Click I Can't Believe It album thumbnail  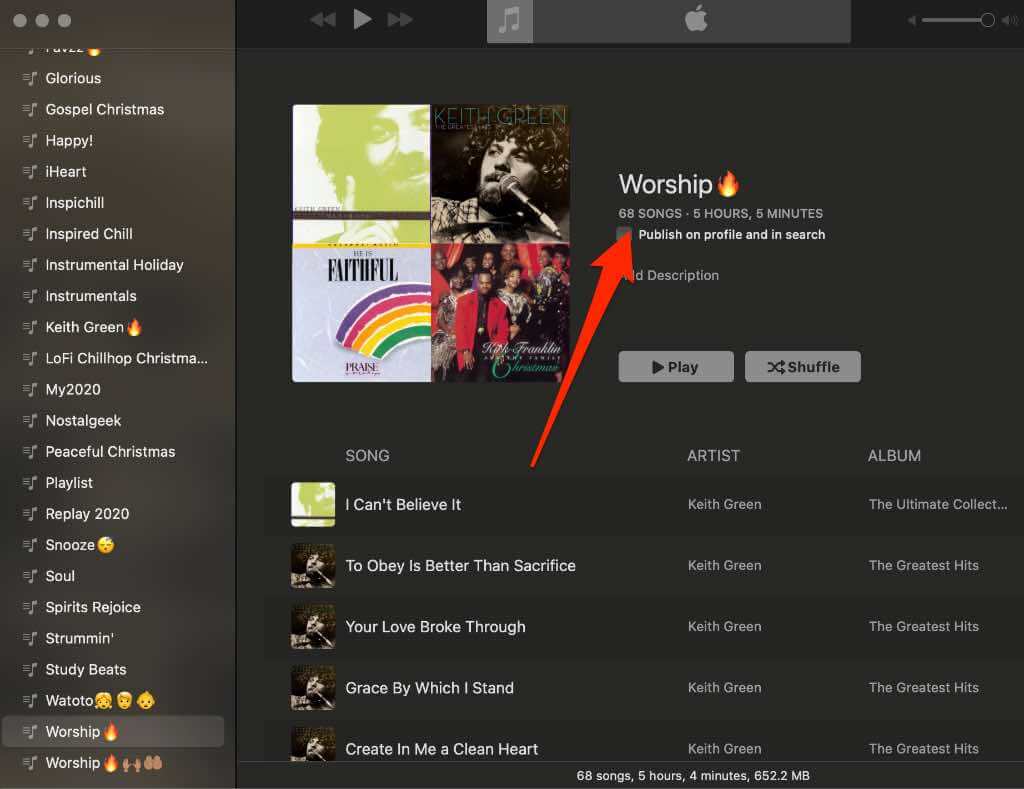coord(313,504)
